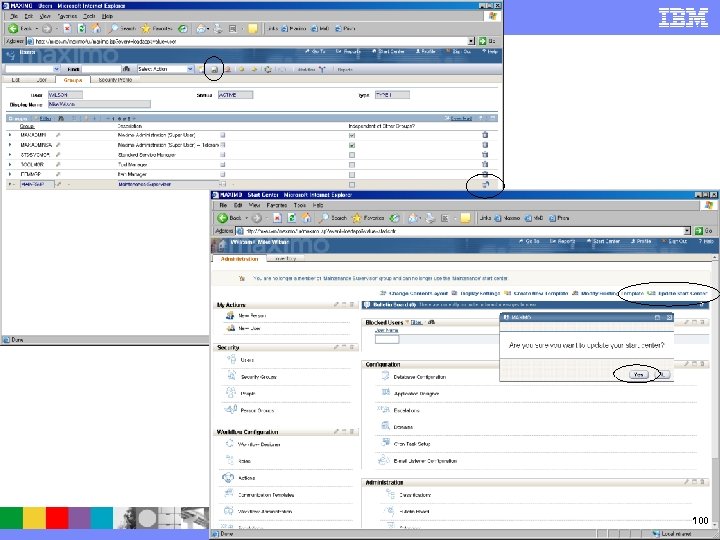720x540 pixels.
Task: Click Update Start Center link
Action: click(678, 293)
